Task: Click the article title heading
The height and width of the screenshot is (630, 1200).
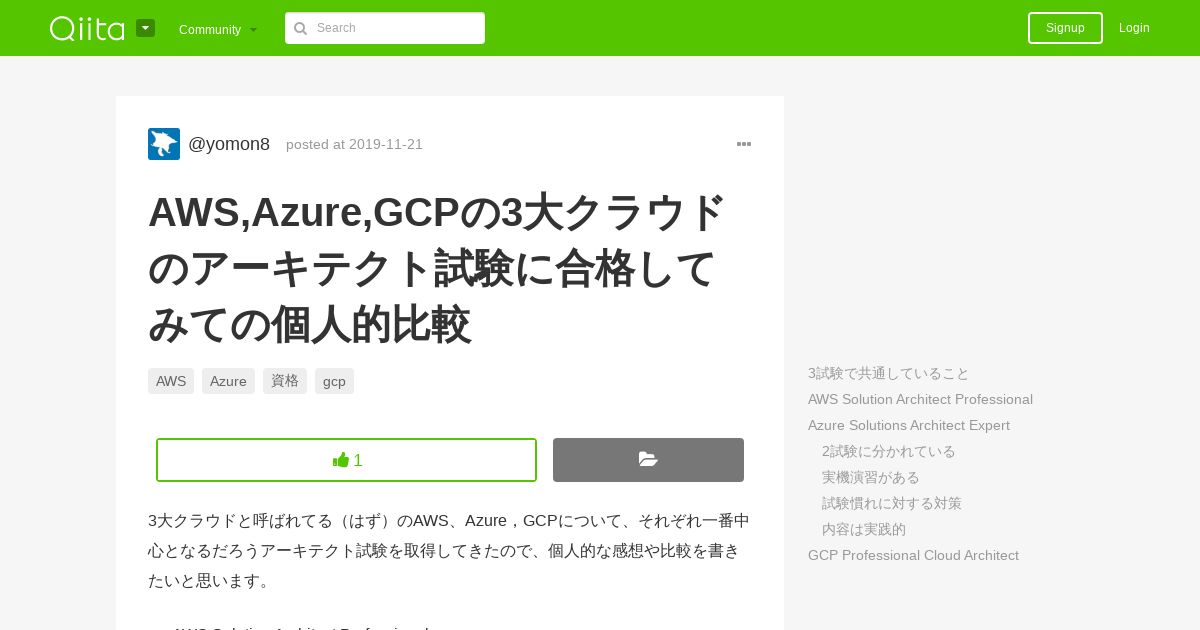Action: click(x=437, y=268)
